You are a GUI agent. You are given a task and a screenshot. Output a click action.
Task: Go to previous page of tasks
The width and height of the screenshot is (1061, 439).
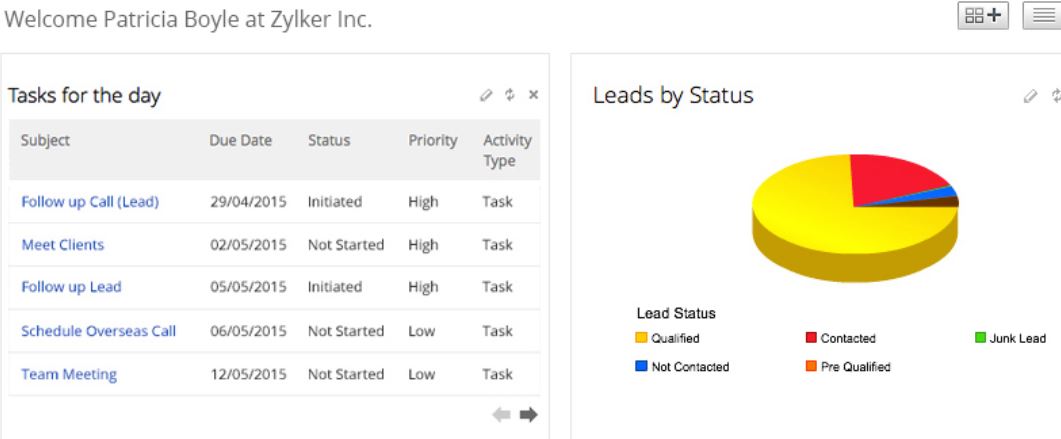click(x=502, y=414)
